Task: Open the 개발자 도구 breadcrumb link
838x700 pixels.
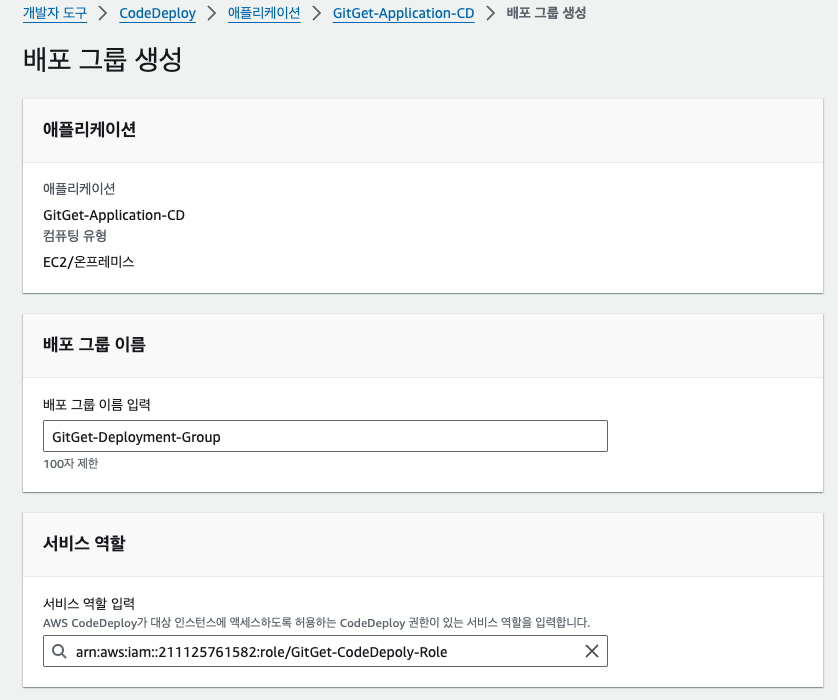Action: (55, 13)
